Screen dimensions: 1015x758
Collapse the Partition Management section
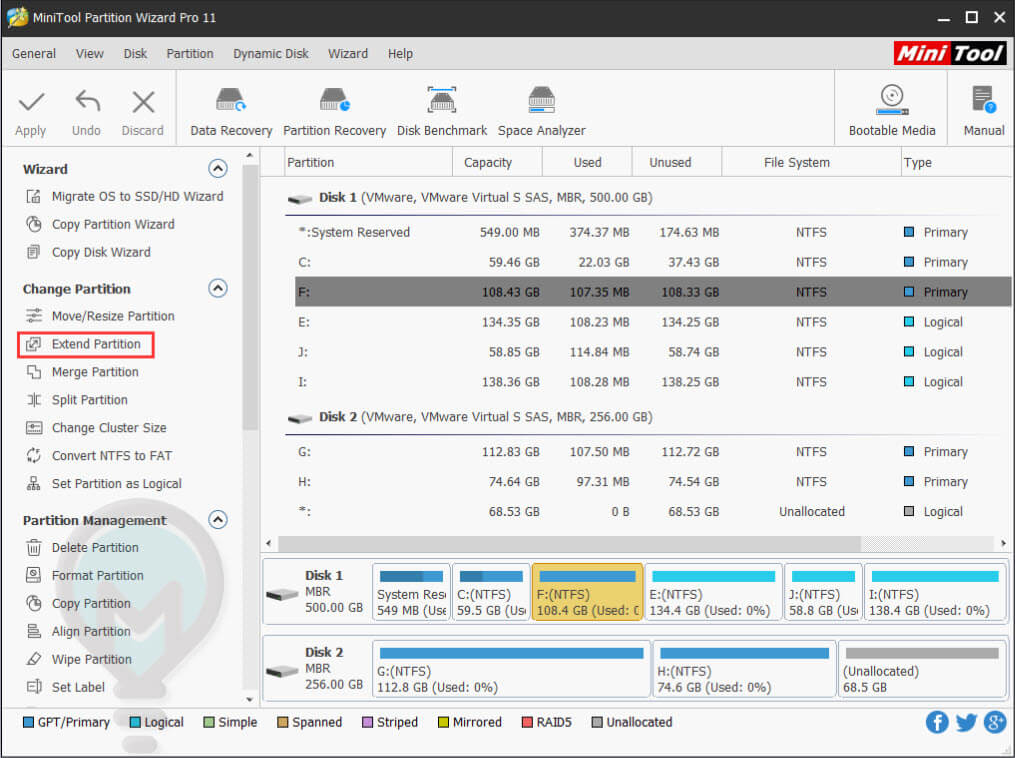point(218,519)
